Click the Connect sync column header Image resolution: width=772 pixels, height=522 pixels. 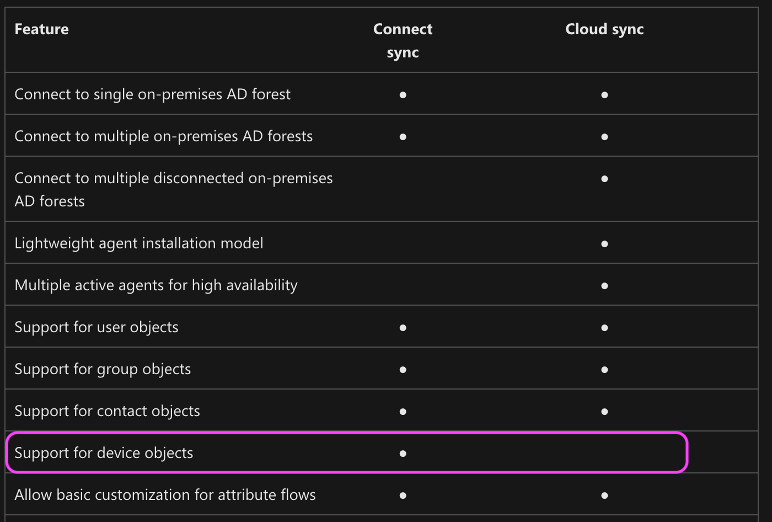(x=403, y=40)
